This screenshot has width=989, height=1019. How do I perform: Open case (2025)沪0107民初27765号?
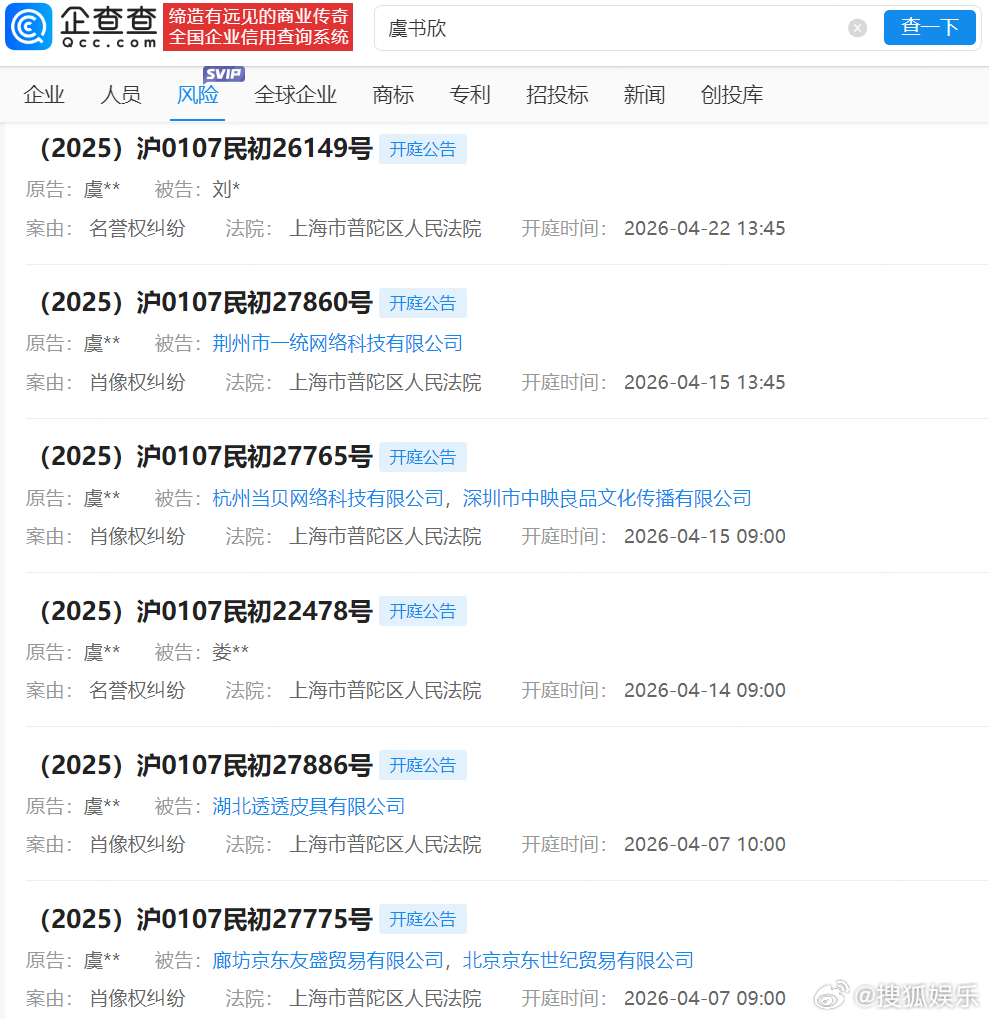[206, 457]
